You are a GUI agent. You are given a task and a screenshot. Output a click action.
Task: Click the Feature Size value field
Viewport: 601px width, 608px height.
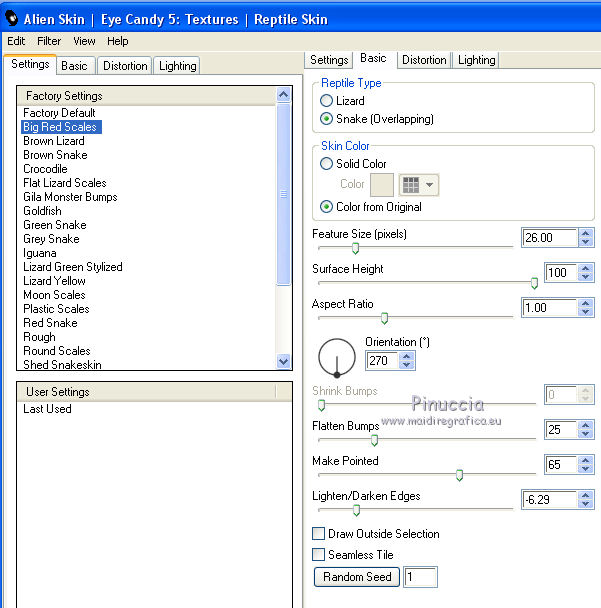(x=550, y=237)
